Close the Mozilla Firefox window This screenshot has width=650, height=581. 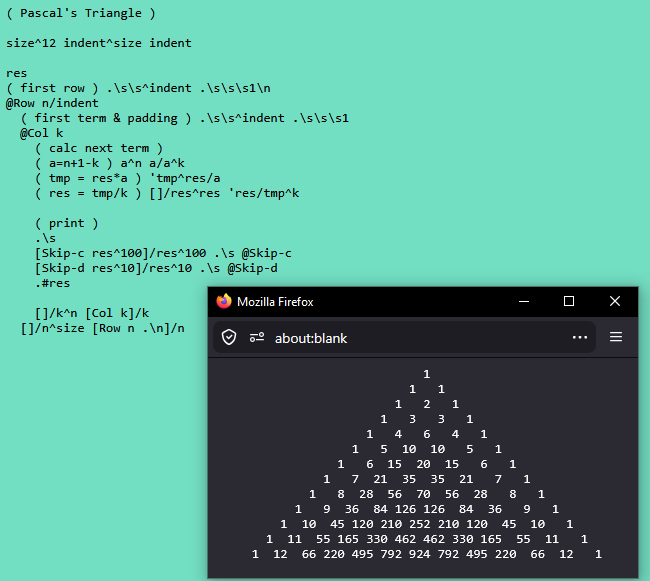tap(615, 301)
